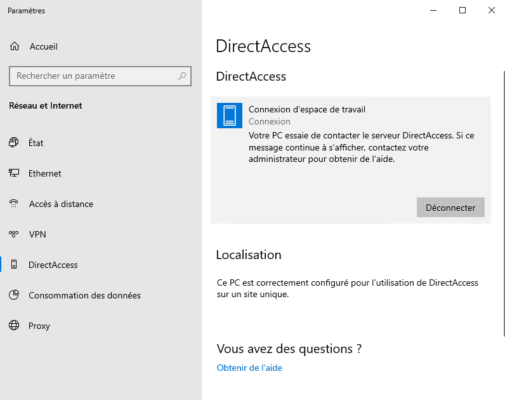This screenshot has height=400, width=505.
Task: Select the Consommation des données icon
Action: pyautogui.click(x=14, y=295)
